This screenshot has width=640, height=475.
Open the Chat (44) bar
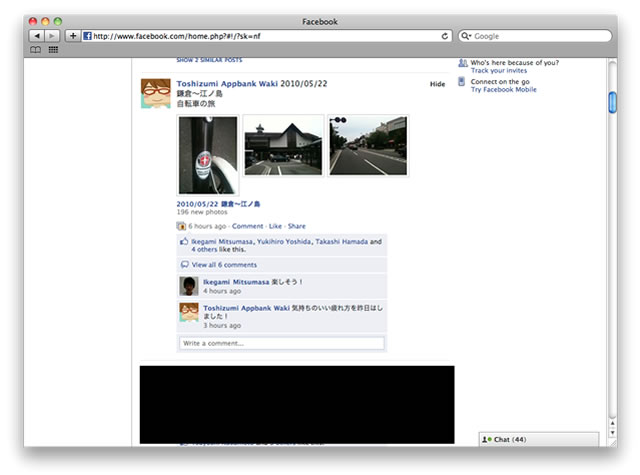point(538,439)
